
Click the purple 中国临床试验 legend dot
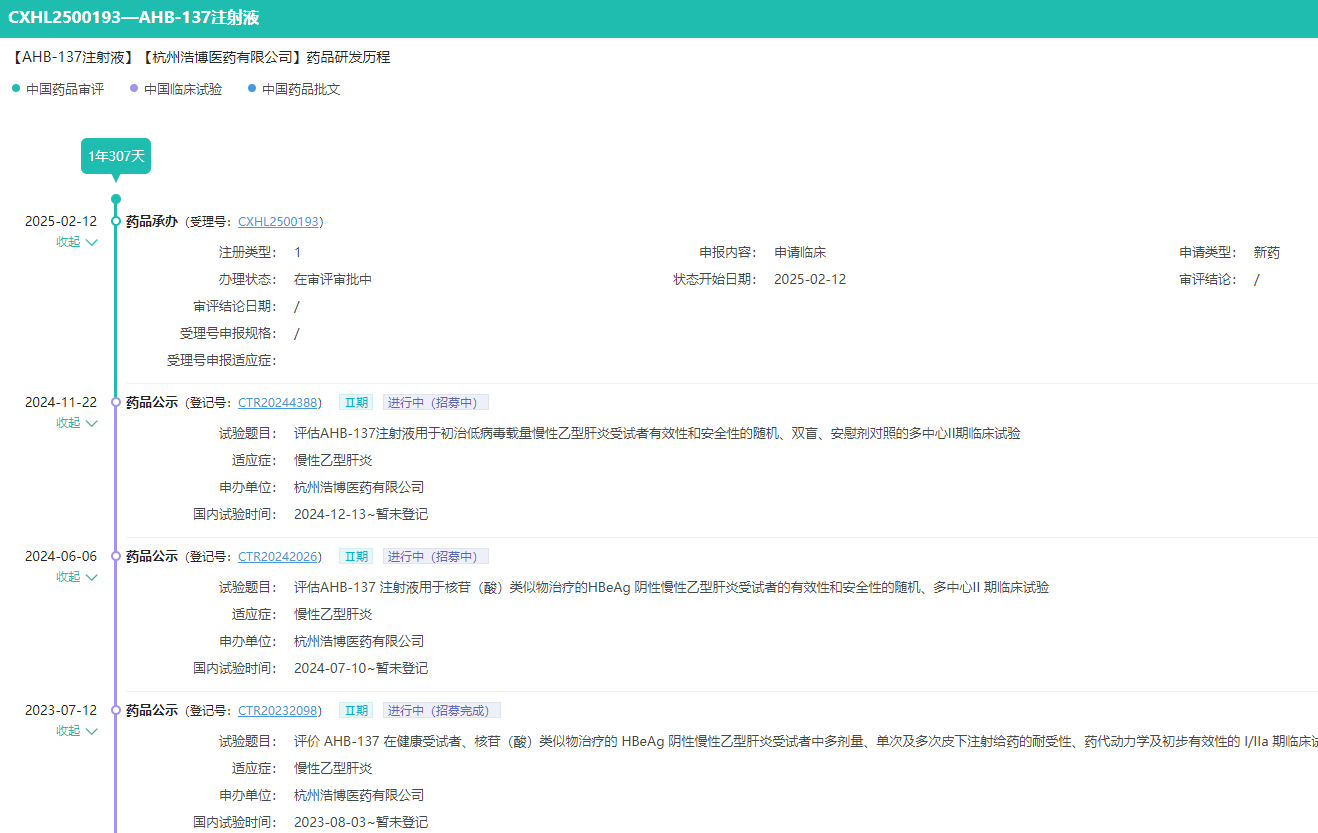tap(132, 88)
